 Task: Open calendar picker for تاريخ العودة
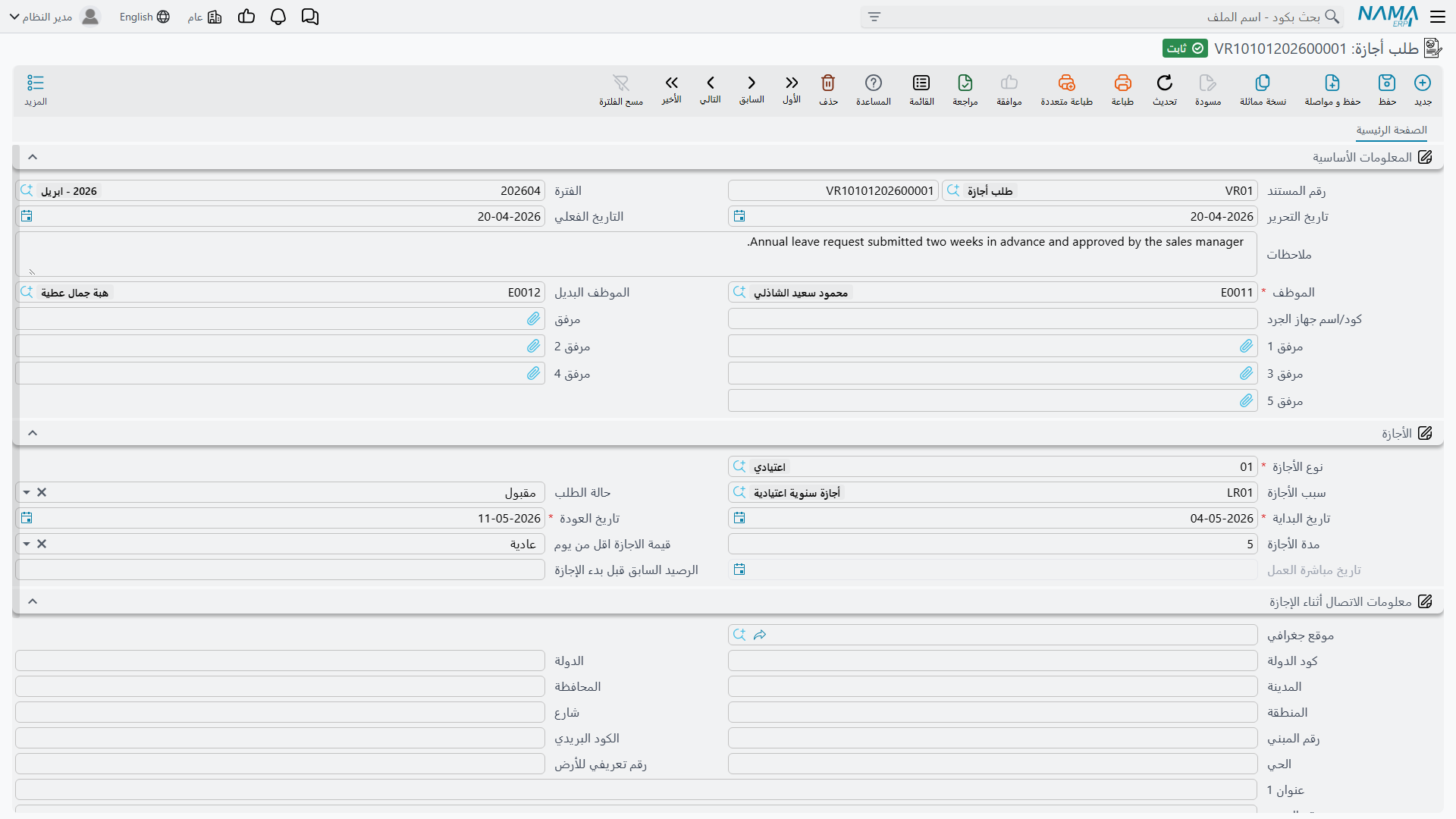pyautogui.click(x=27, y=518)
